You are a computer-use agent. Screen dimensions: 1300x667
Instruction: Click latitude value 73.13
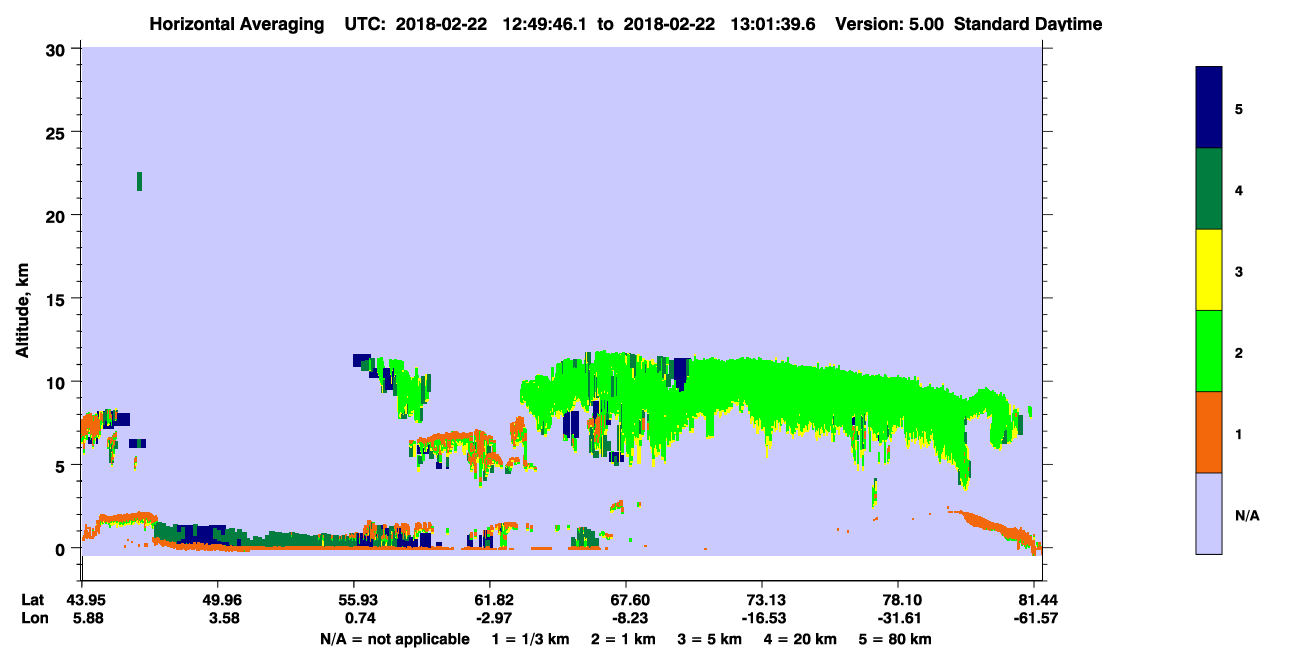pos(763,600)
